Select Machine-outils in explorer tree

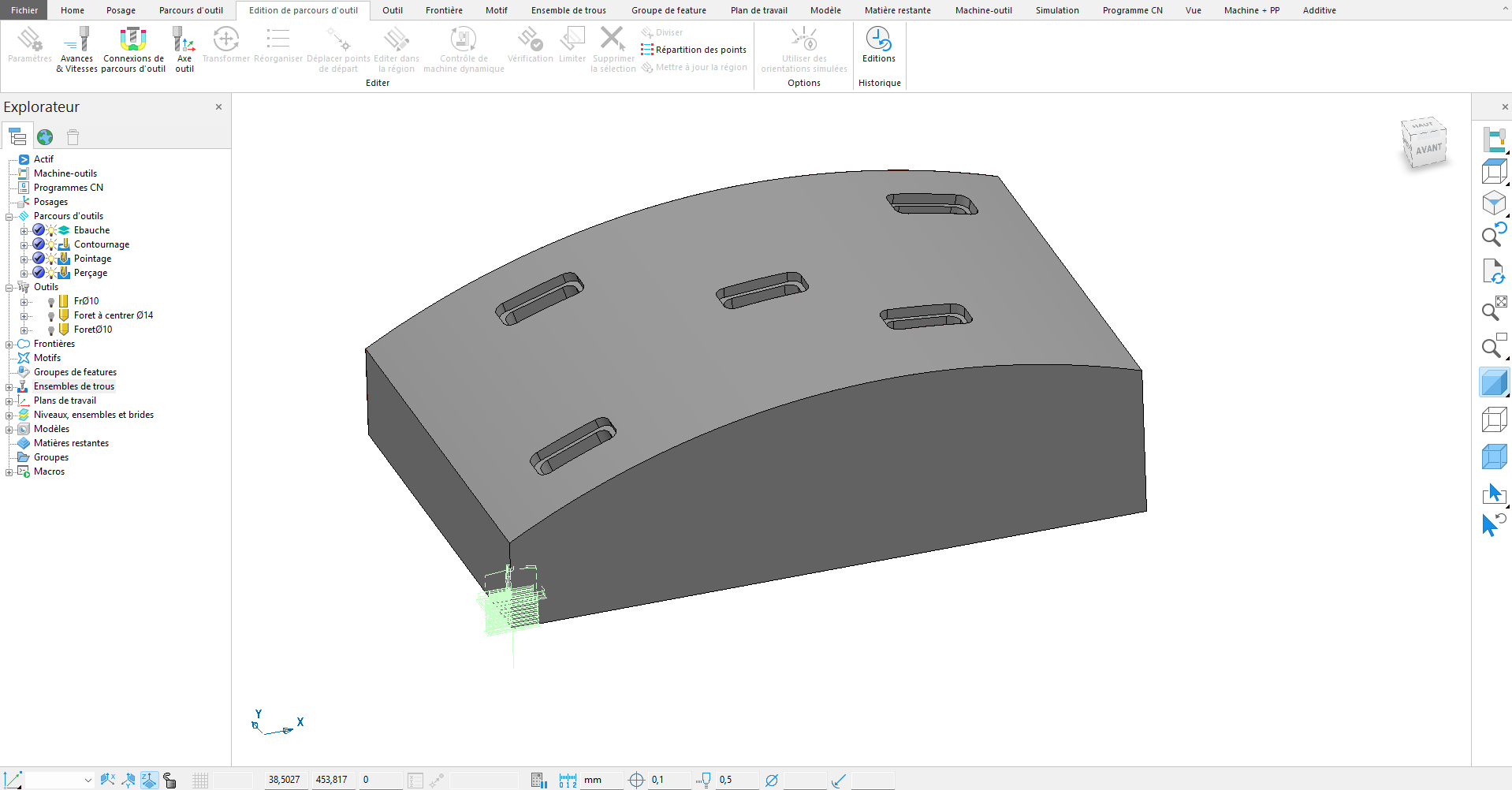click(x=65, y=173)
